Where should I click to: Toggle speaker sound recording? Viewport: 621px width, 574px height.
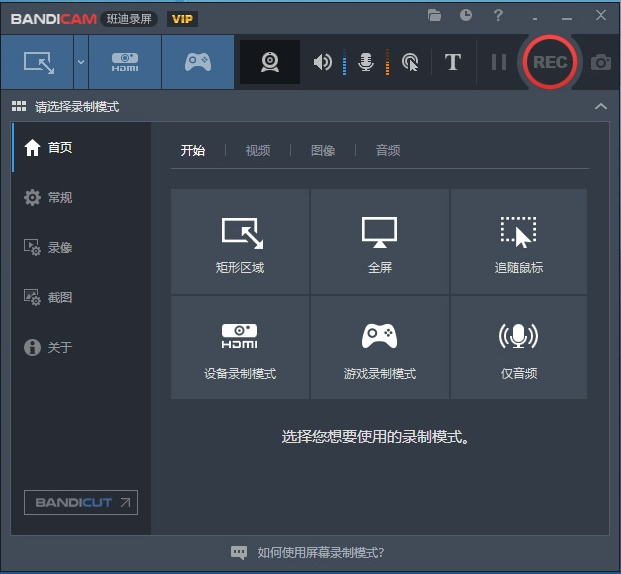pyautogui.click(x=322, y=62)
